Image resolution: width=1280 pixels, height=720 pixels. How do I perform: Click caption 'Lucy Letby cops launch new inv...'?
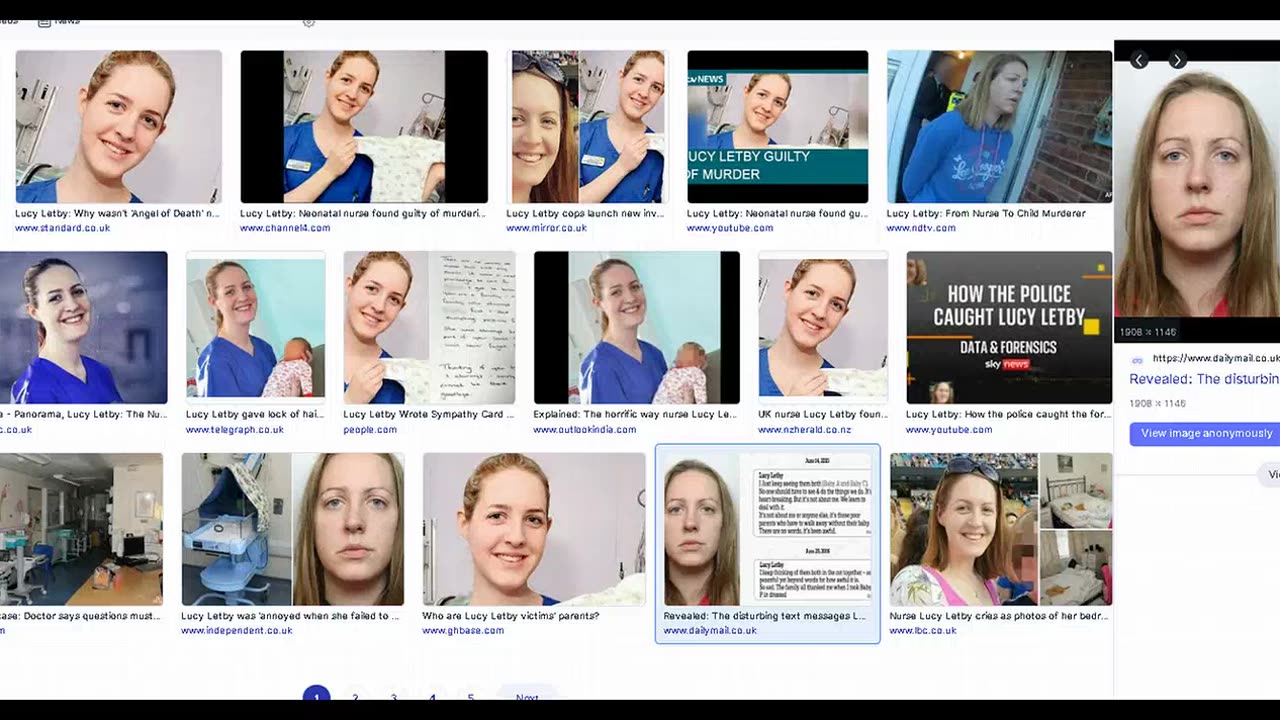coord(586,214)
